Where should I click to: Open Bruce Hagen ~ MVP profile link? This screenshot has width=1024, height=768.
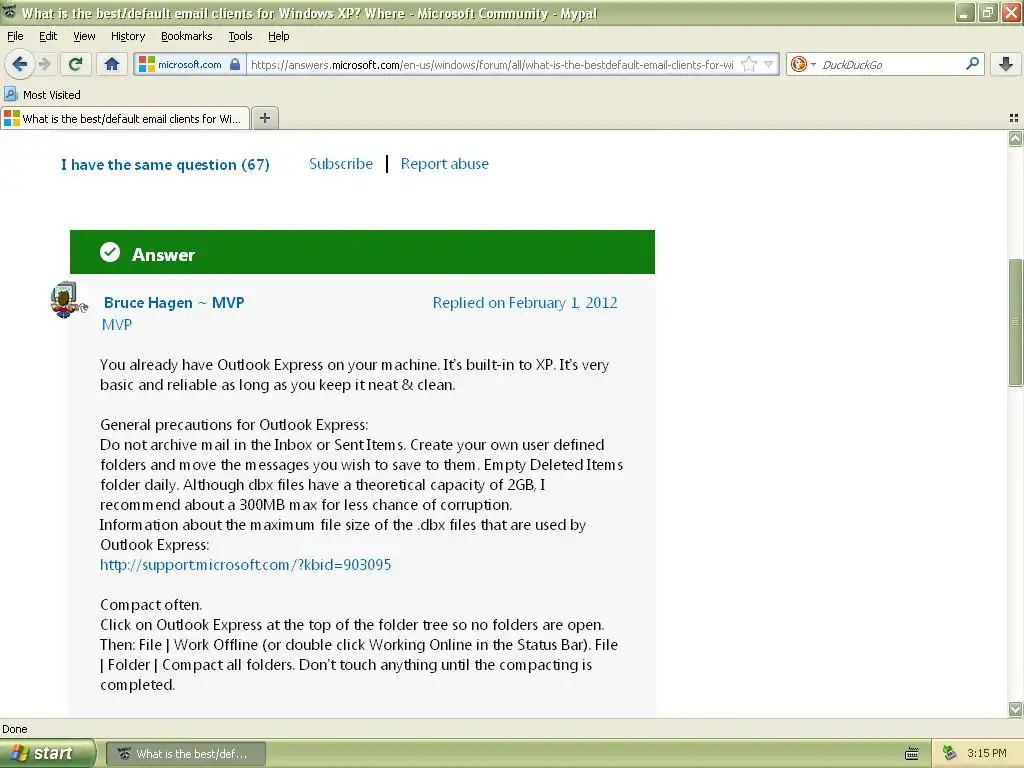click(174, 303)
